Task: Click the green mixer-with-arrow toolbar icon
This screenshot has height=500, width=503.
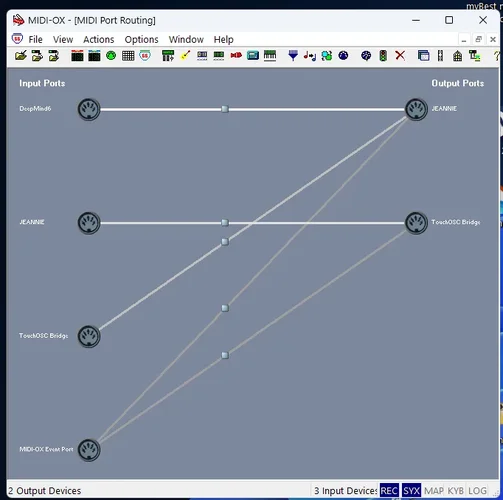Action: click(x=168, y=56)
